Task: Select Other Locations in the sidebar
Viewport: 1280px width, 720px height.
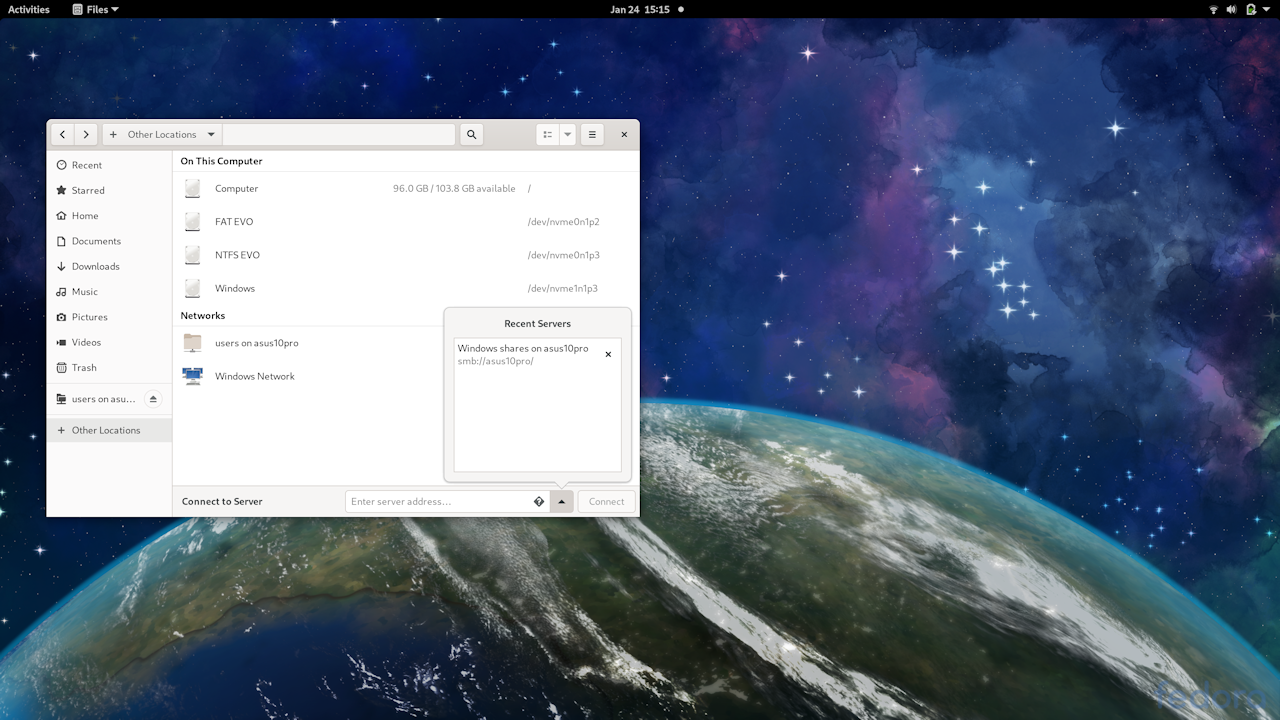Action: [109, 430]
